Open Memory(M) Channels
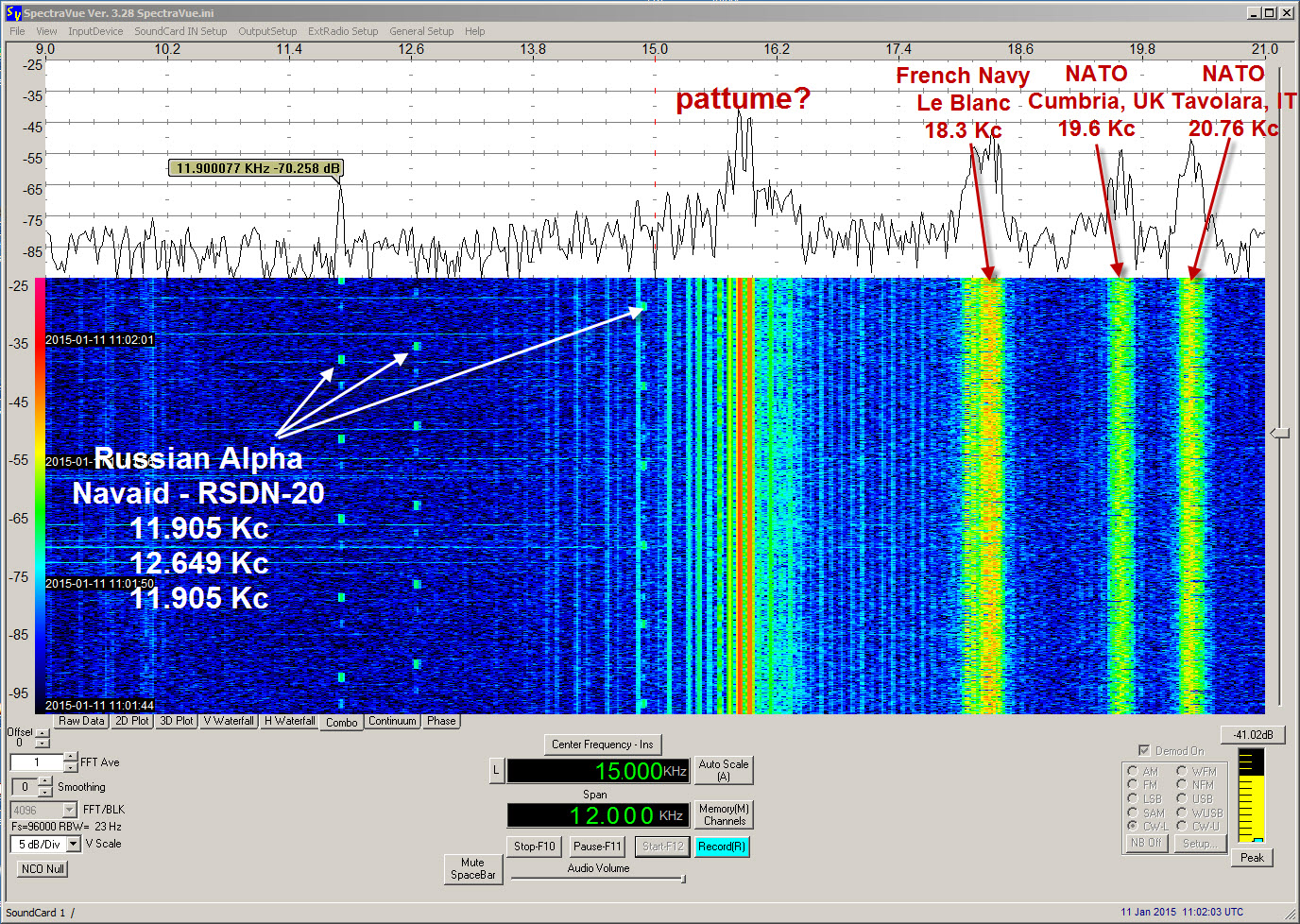This screenshot has width=1300, height=924. [724, 814]
